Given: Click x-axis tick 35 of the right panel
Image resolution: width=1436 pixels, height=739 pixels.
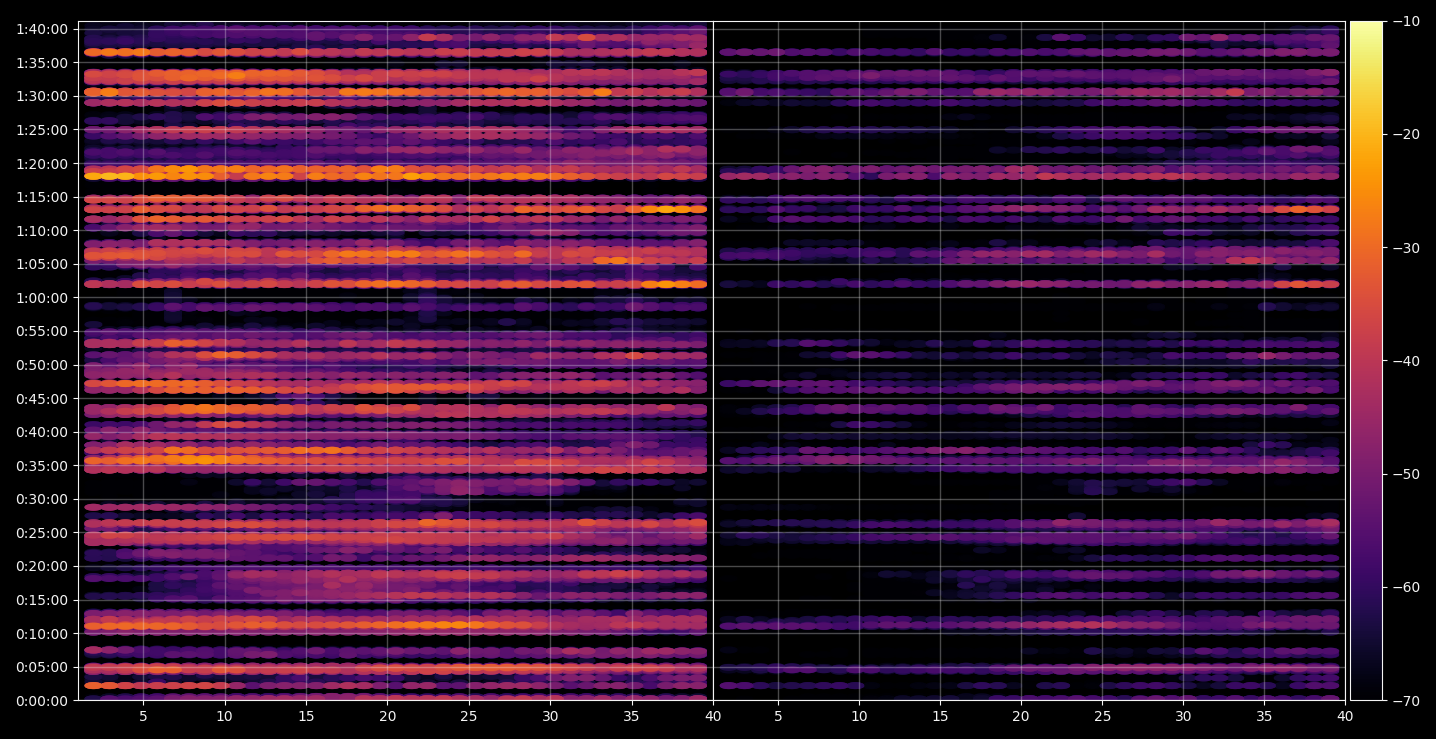Looking at the screenshot, I should click(1264, 717).
